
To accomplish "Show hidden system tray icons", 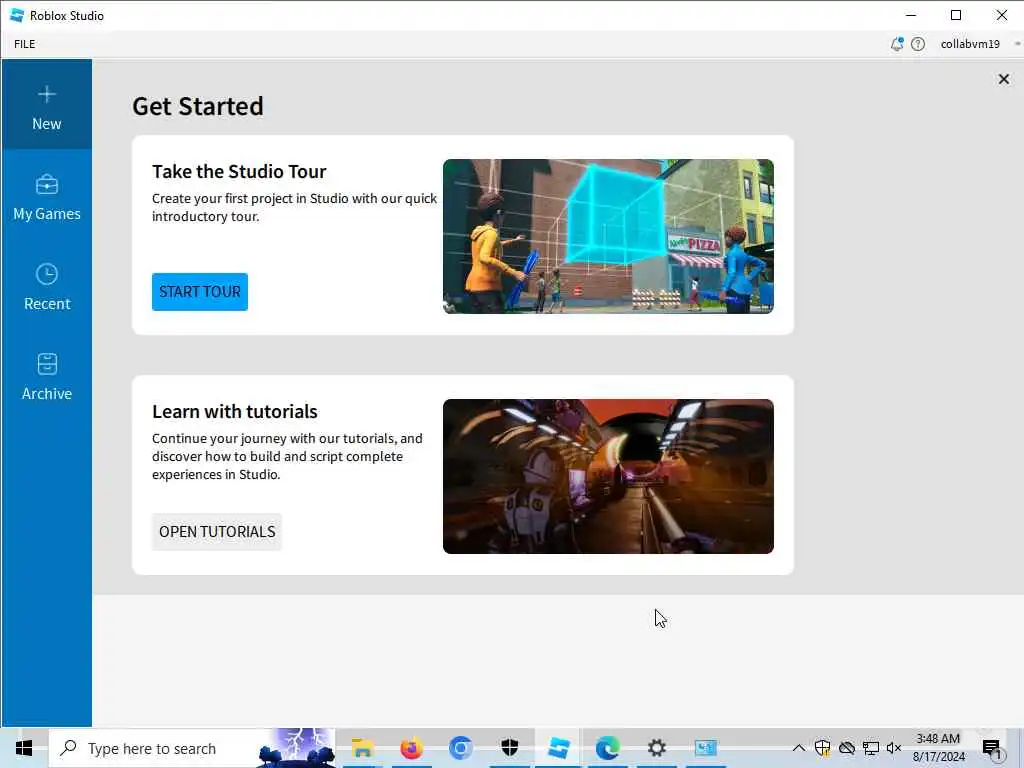I will pos(798,748).
